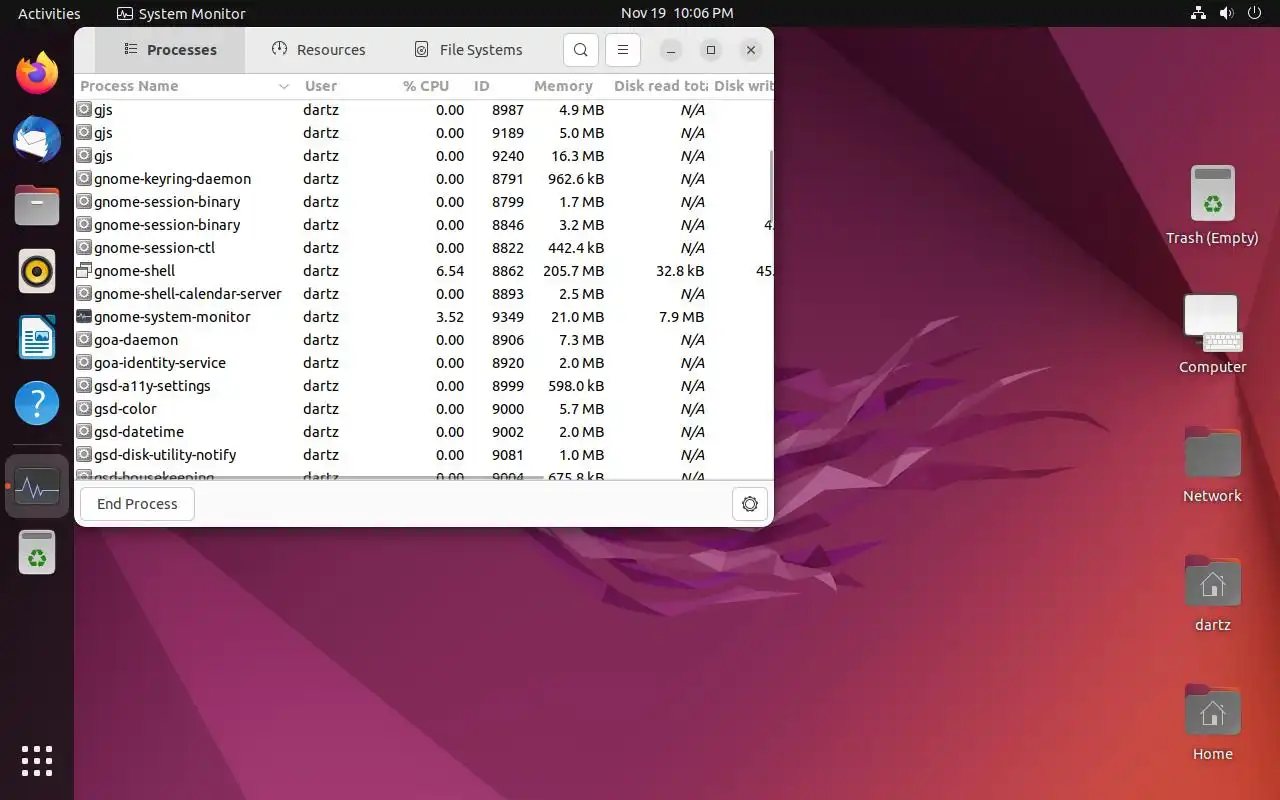
Task: Click the gnome-keyring-daemon process icon
Action: [x=84, y=179]
